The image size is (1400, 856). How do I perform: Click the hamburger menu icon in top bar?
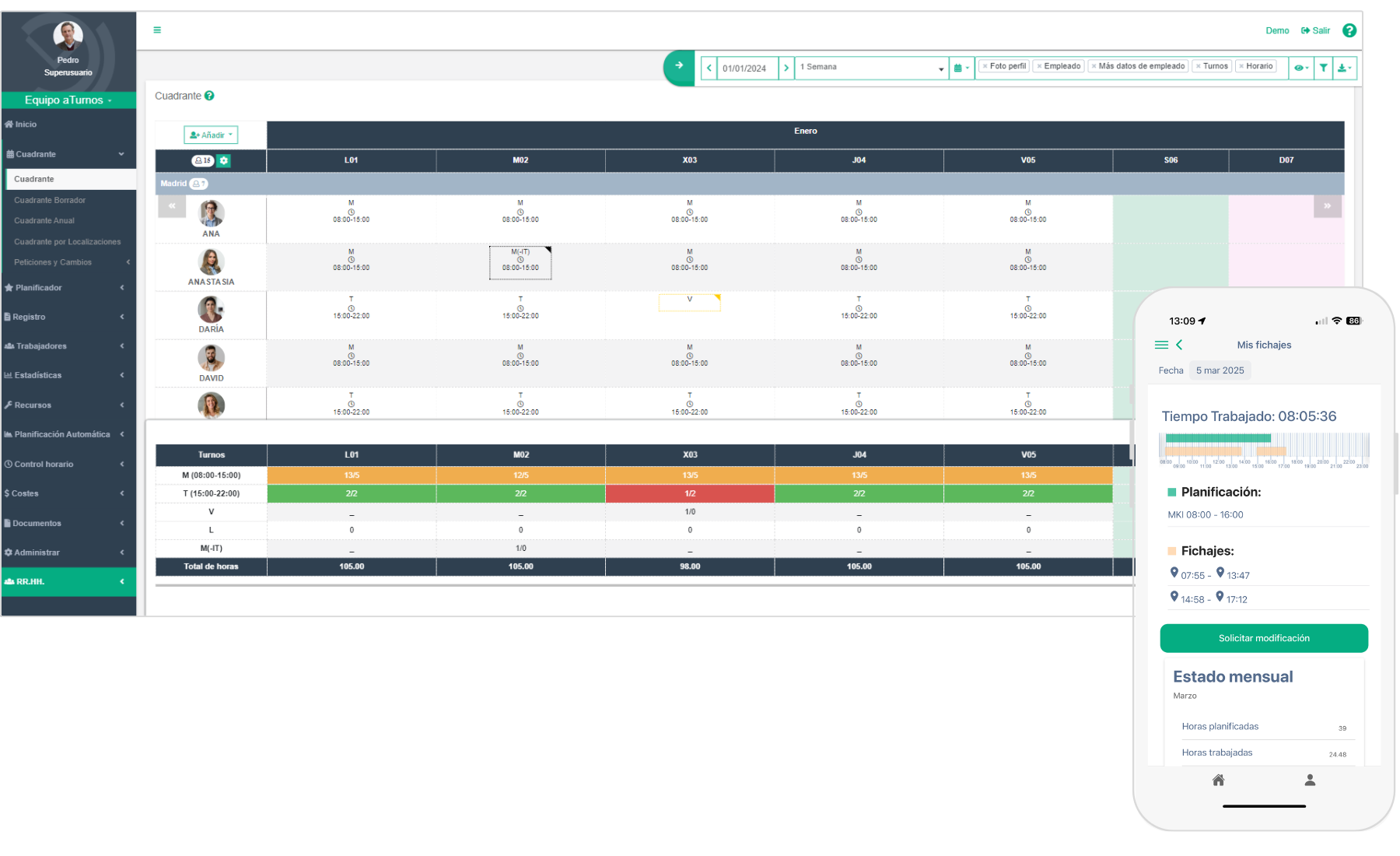click(157, 30)
